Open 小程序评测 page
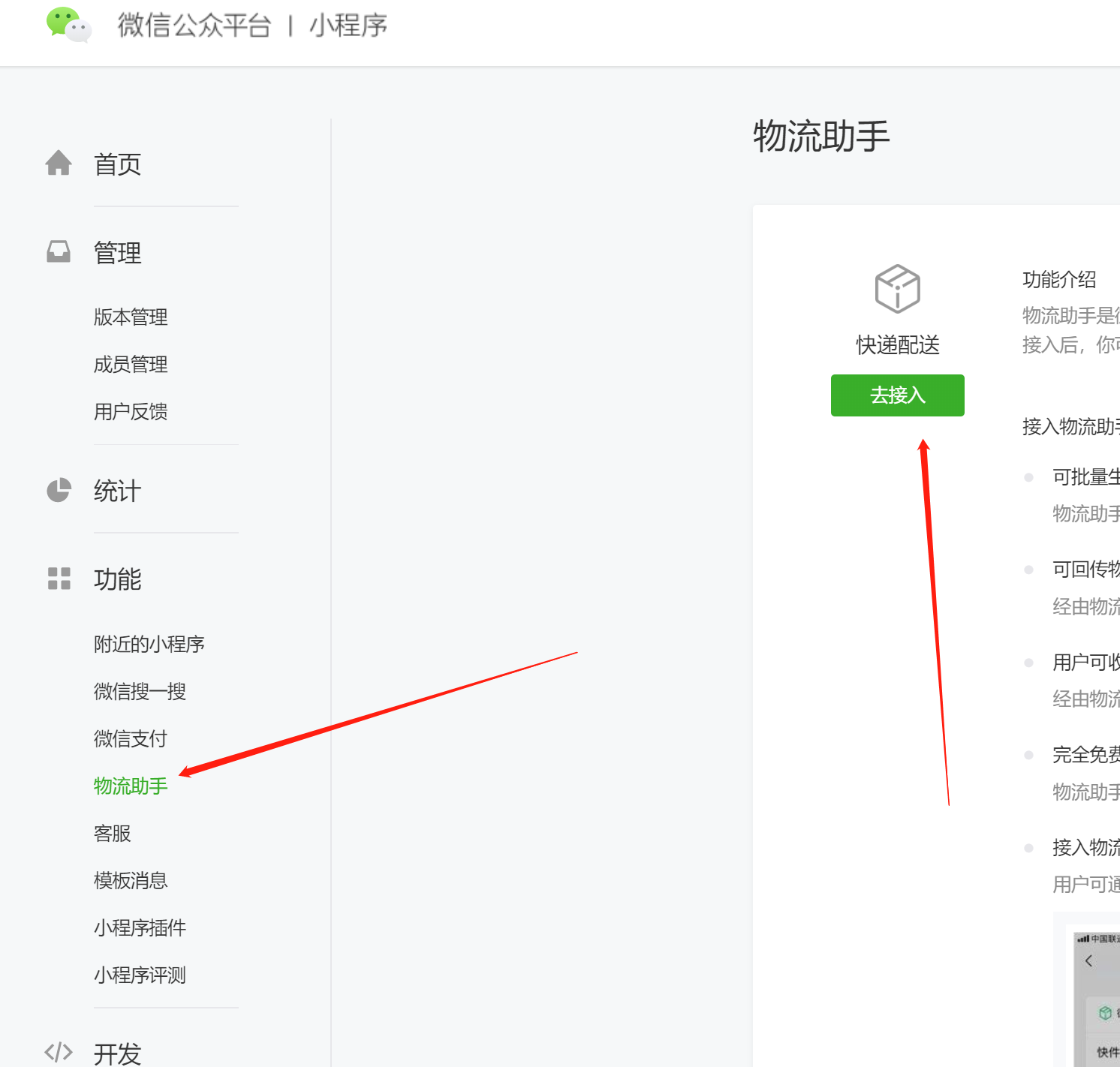The image size is (1120, 1067). coord(140,975)
